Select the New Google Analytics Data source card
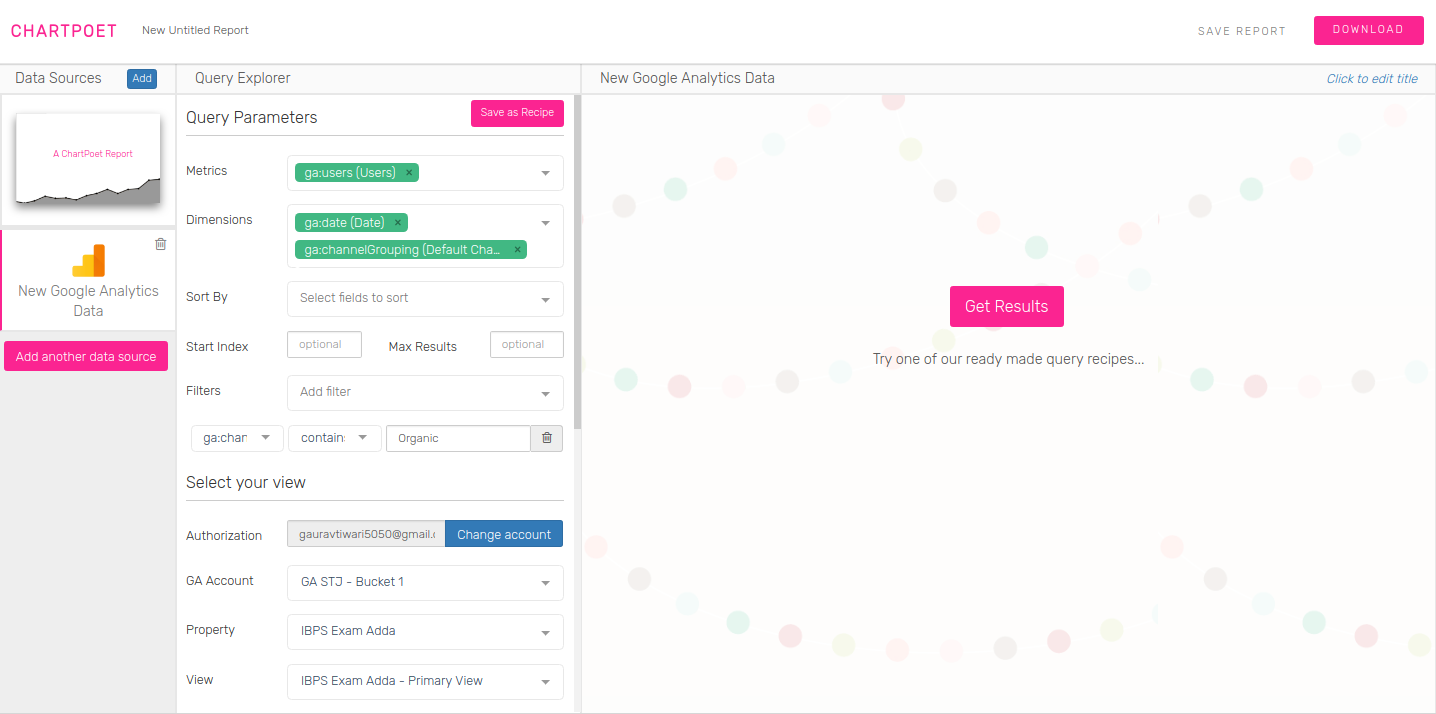 tap(88, 280)
